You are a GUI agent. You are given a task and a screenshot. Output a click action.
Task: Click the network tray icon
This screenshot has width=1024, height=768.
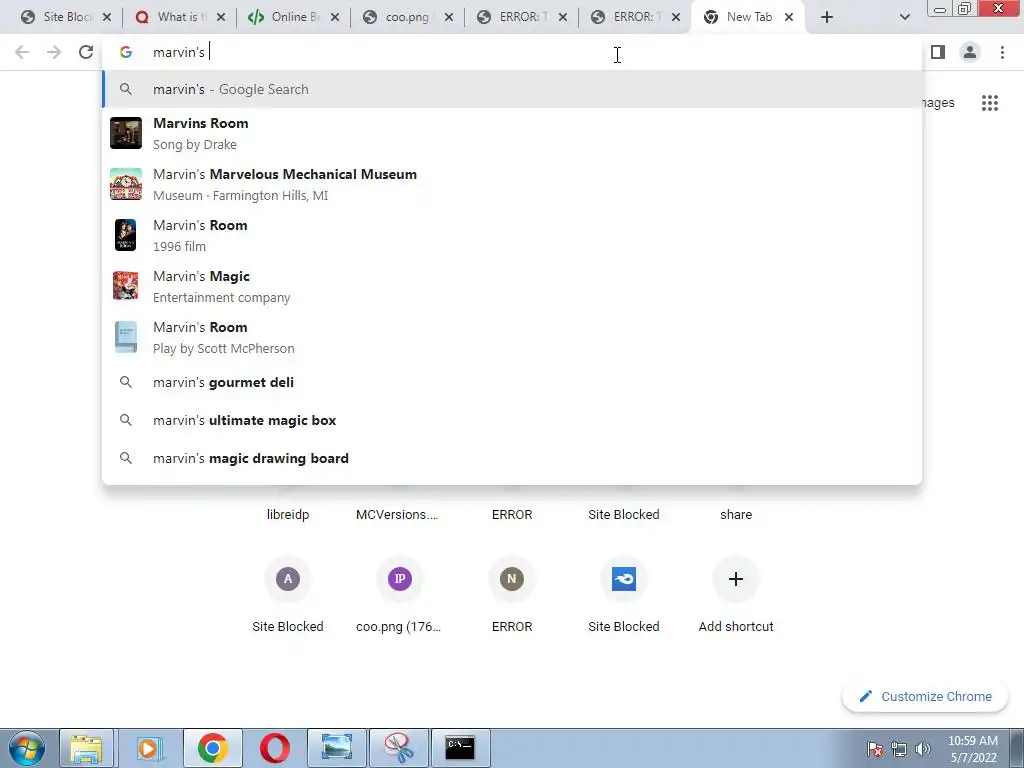[899, 749]
